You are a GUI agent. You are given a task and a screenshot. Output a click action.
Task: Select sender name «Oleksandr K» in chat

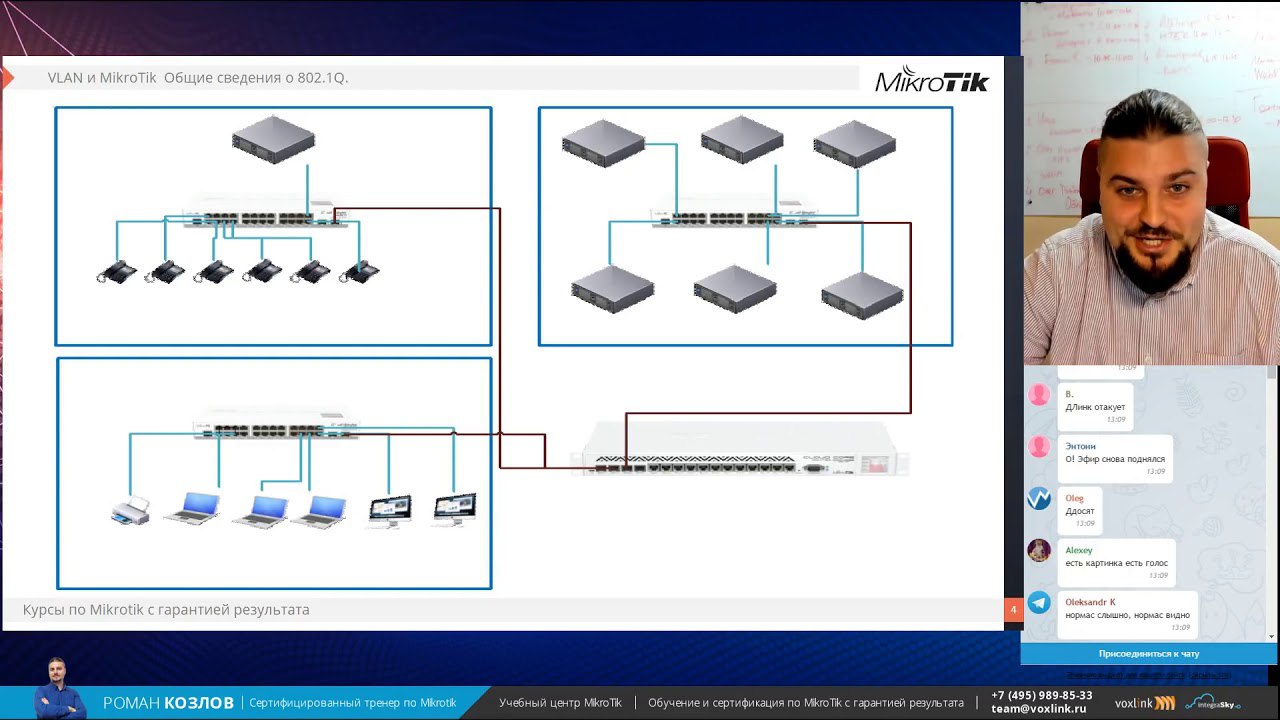click(1090, 602)
